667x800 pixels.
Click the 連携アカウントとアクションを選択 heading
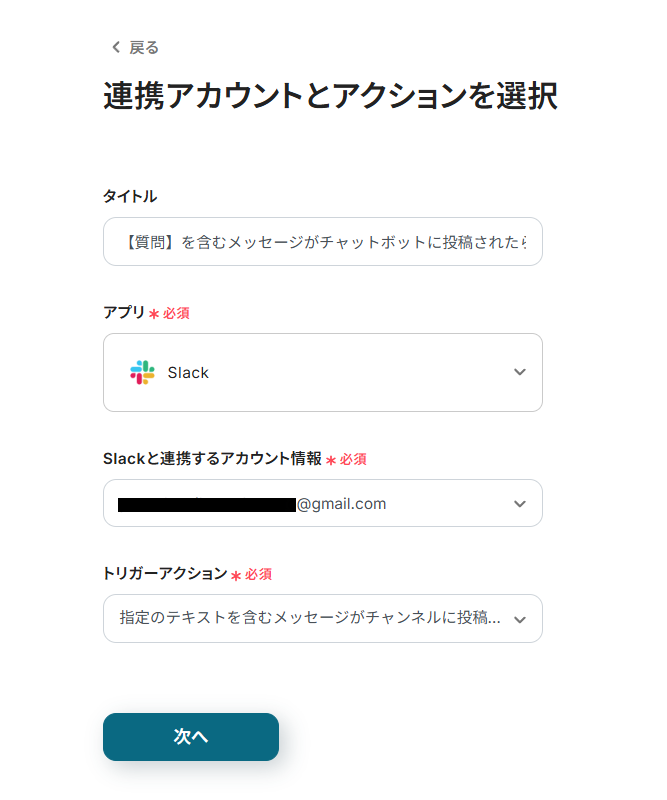[330, 96]
